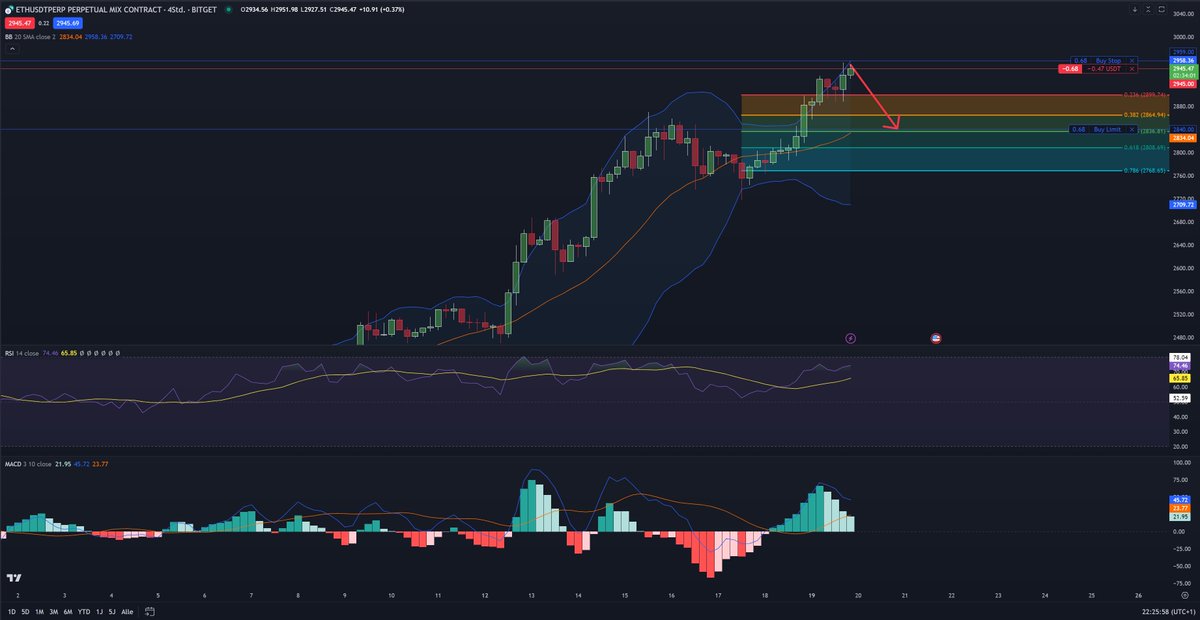This screenshot has height=620, width=1200.
Task: Click the 2945.00 red price axis label
Action: click(1182, 84)
